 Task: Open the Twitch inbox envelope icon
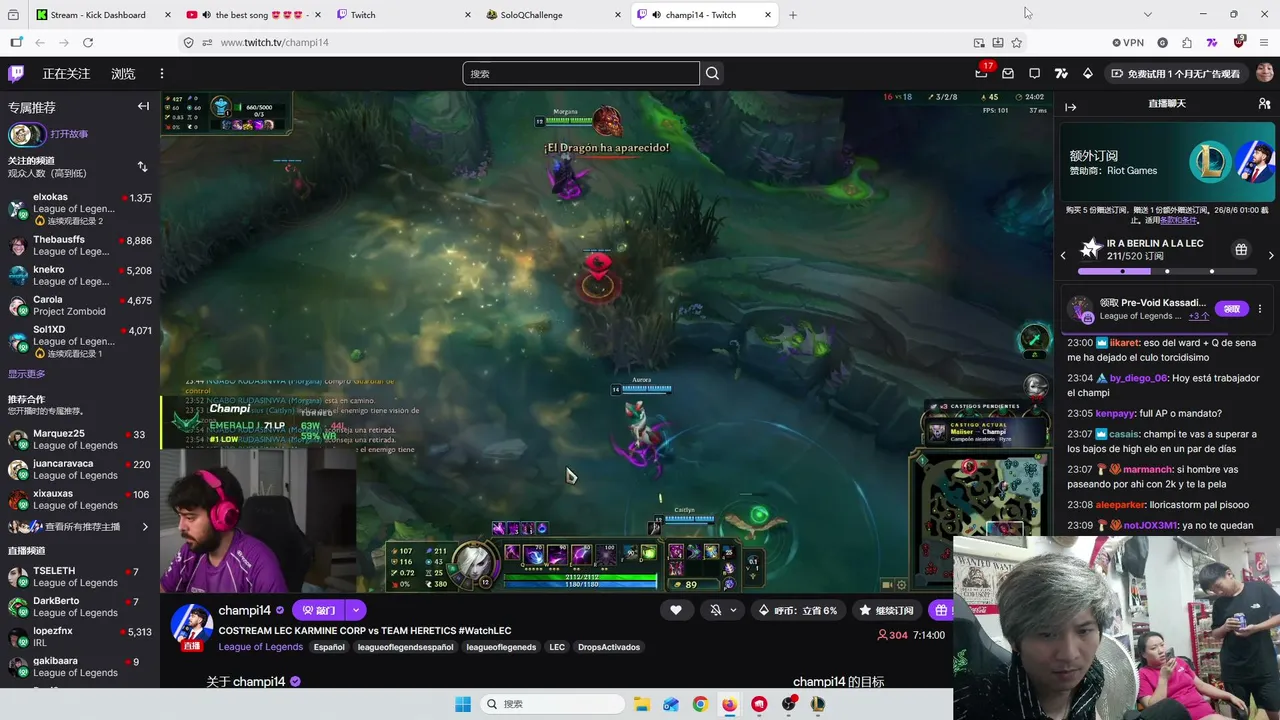(x=1008, y=73)
